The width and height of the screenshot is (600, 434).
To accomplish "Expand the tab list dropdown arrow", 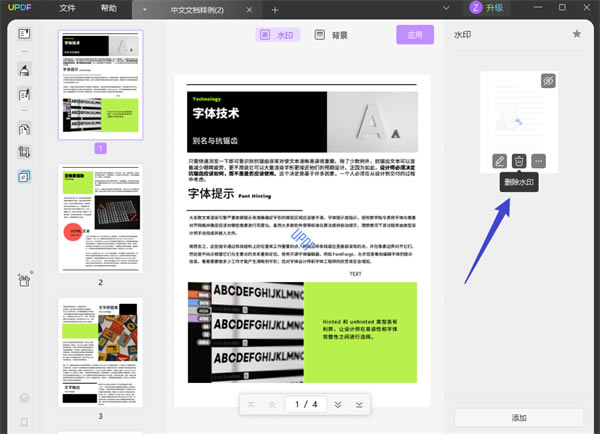I will [145, 9].
